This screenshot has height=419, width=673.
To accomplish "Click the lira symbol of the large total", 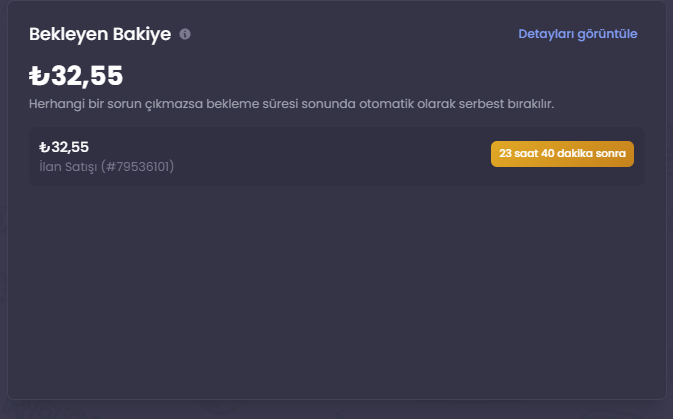I will coord(39,76).
